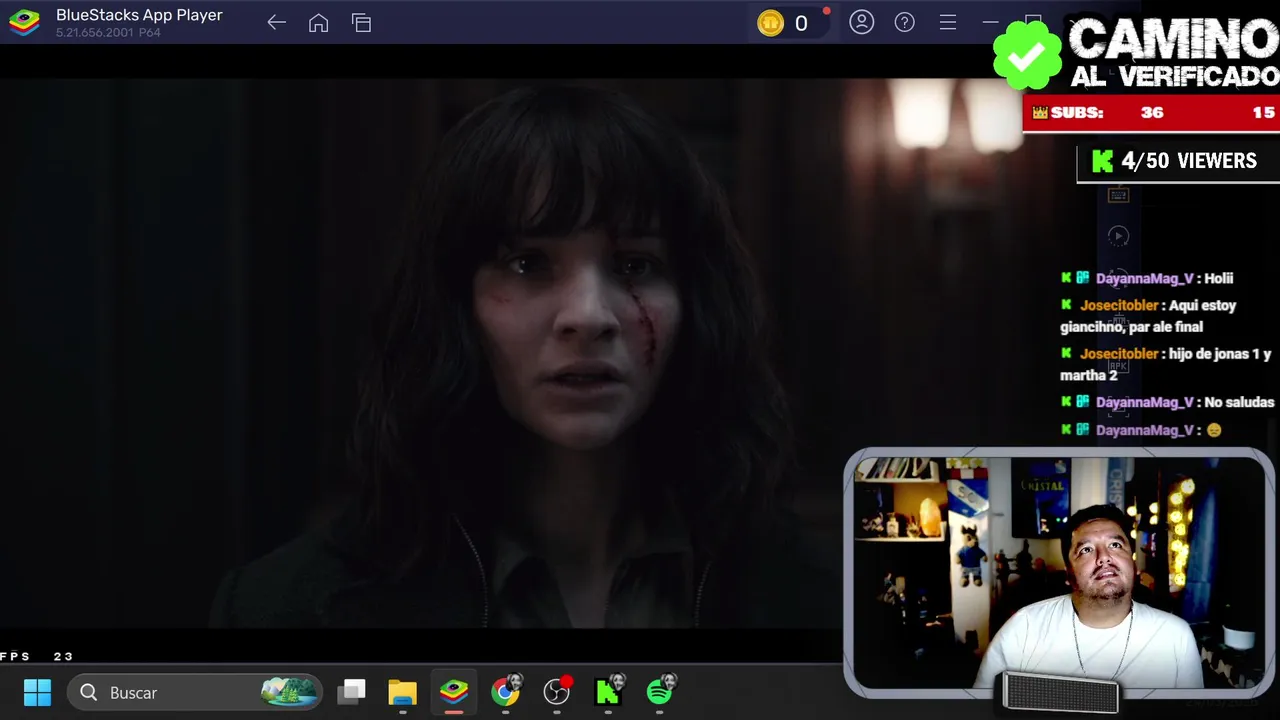Go back with the BlueStacks back arrow
1280x720 pixels.
pyautogui.click(x=277, y=23)
